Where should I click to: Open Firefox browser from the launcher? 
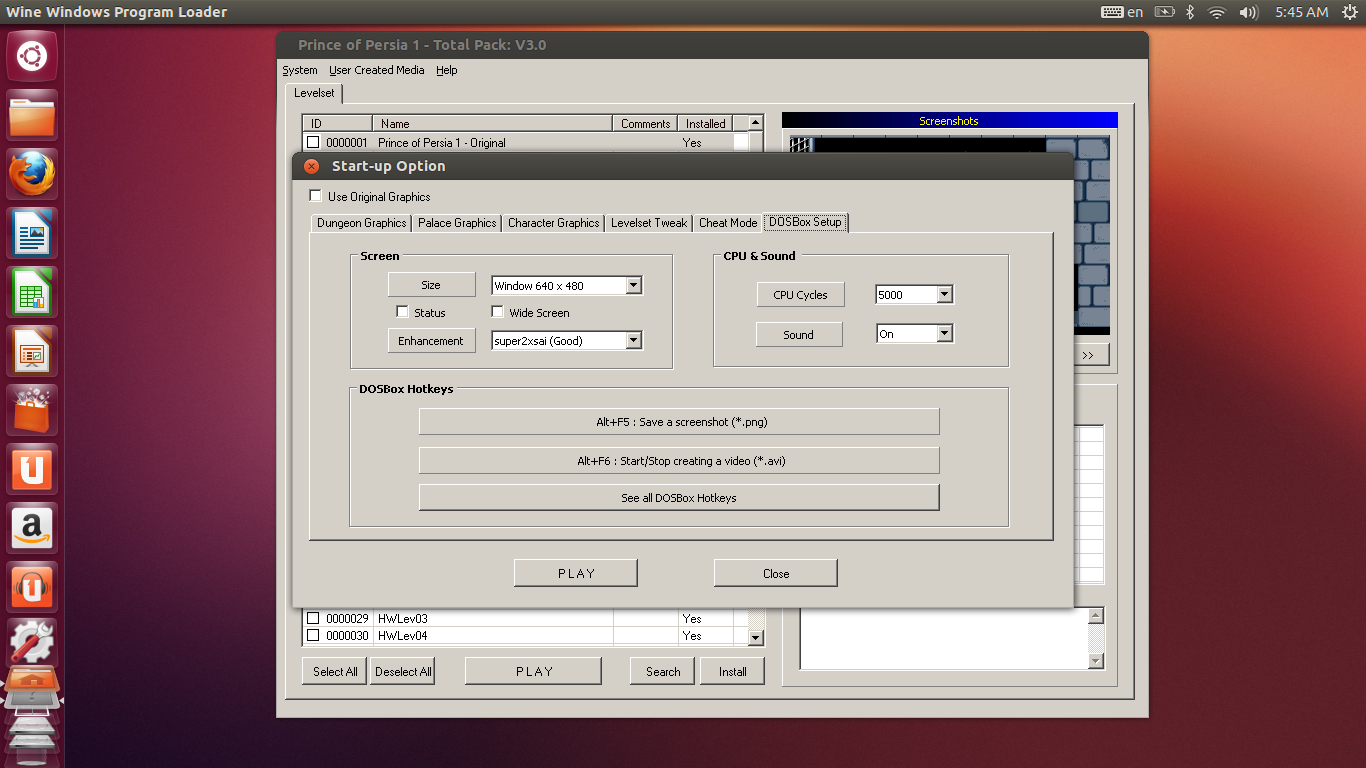pyautogui.click(x=32, y=176)
